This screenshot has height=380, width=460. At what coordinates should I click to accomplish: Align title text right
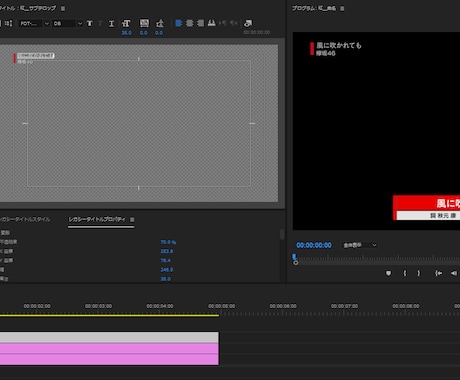[x=200, y=23]
